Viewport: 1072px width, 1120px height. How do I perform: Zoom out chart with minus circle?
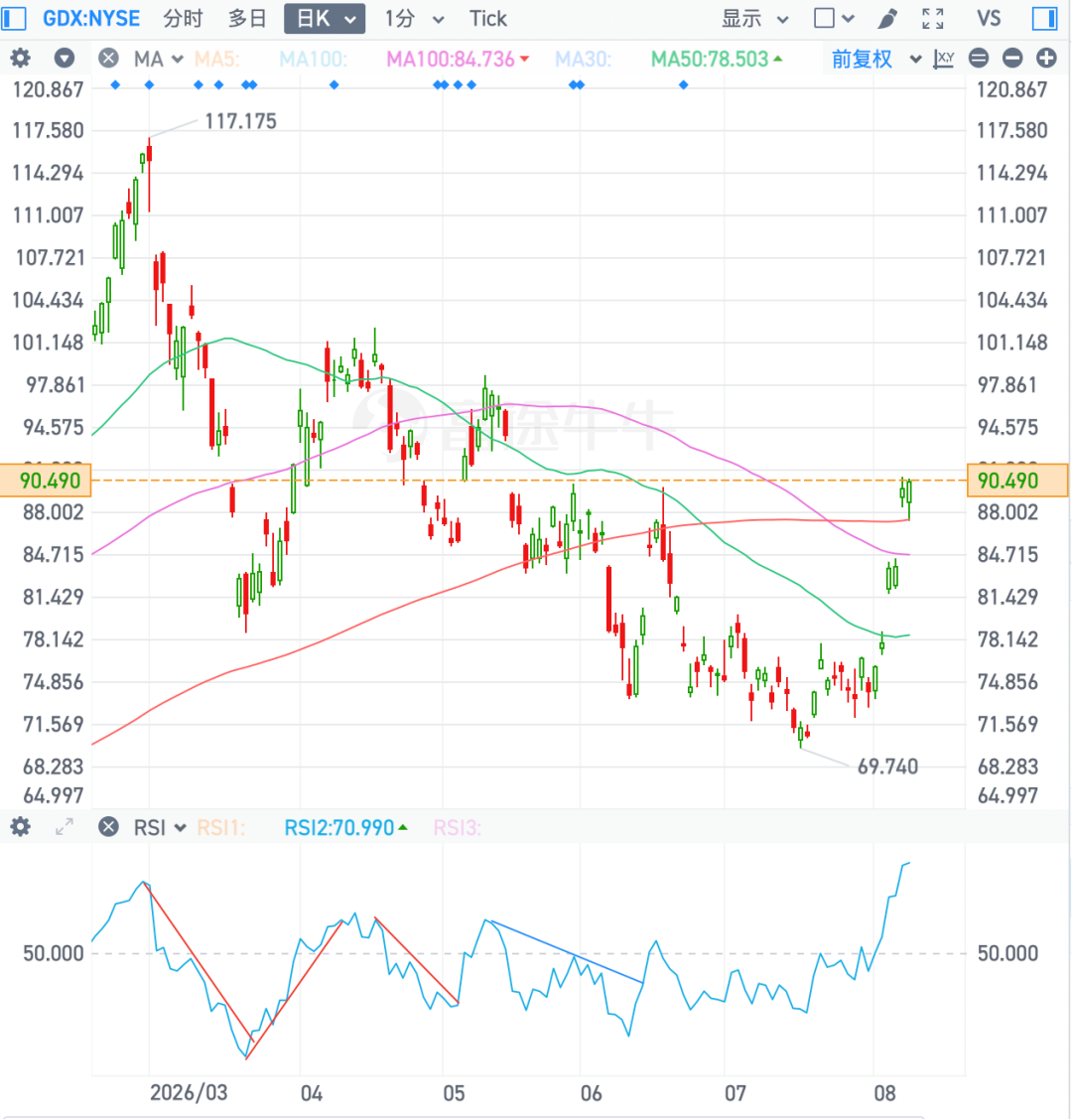pos(1012,58)
